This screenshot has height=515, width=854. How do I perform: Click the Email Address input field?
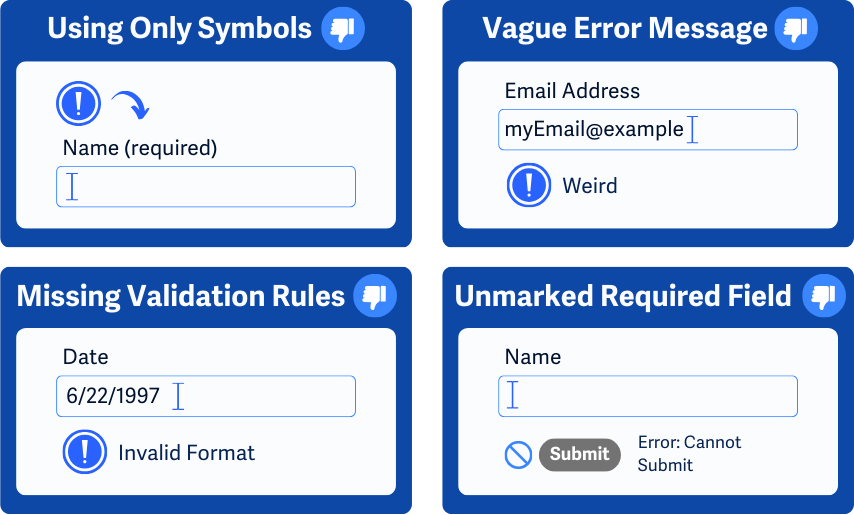647,130
